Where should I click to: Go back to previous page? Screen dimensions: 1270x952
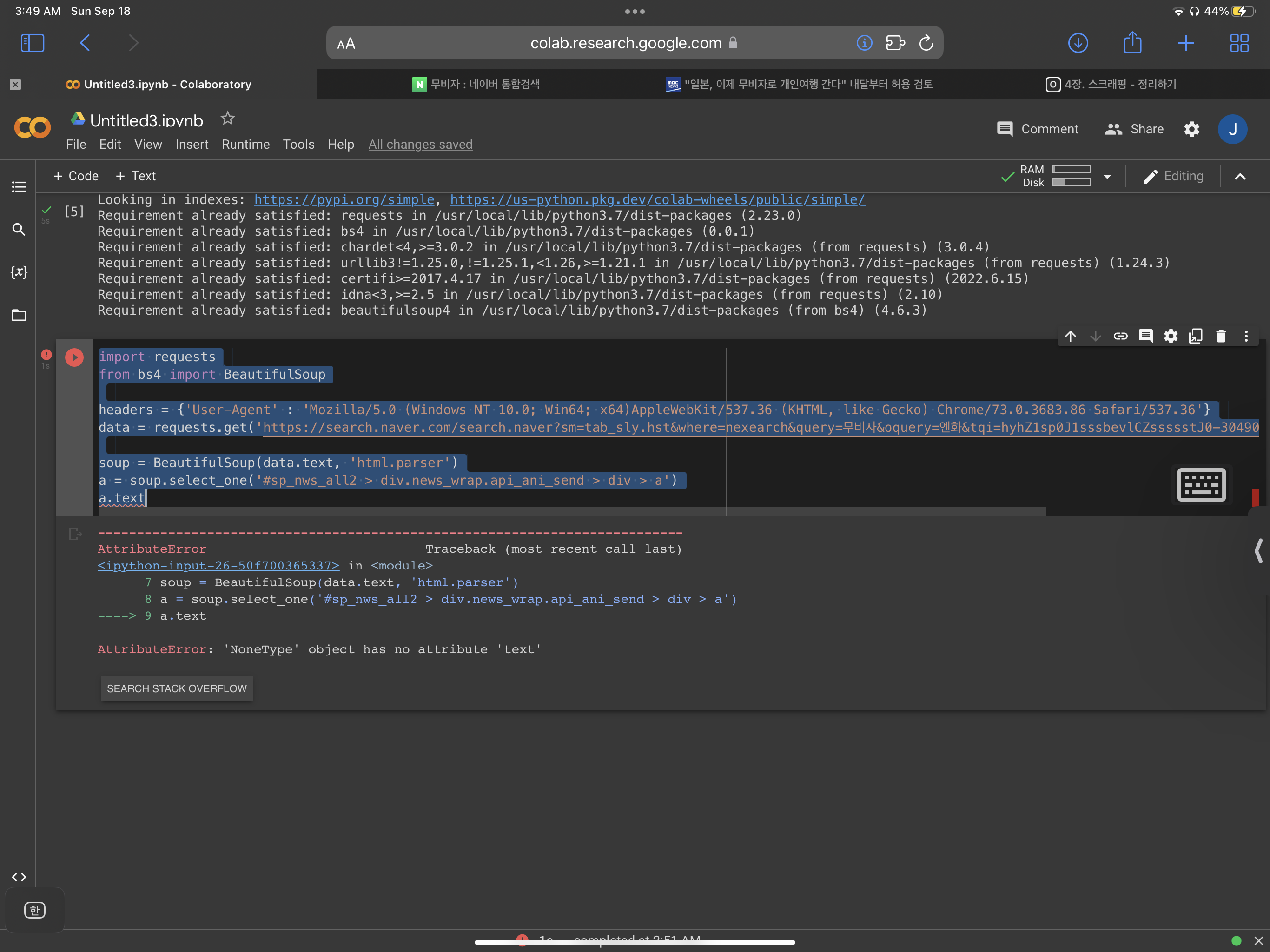coord(85,43)
